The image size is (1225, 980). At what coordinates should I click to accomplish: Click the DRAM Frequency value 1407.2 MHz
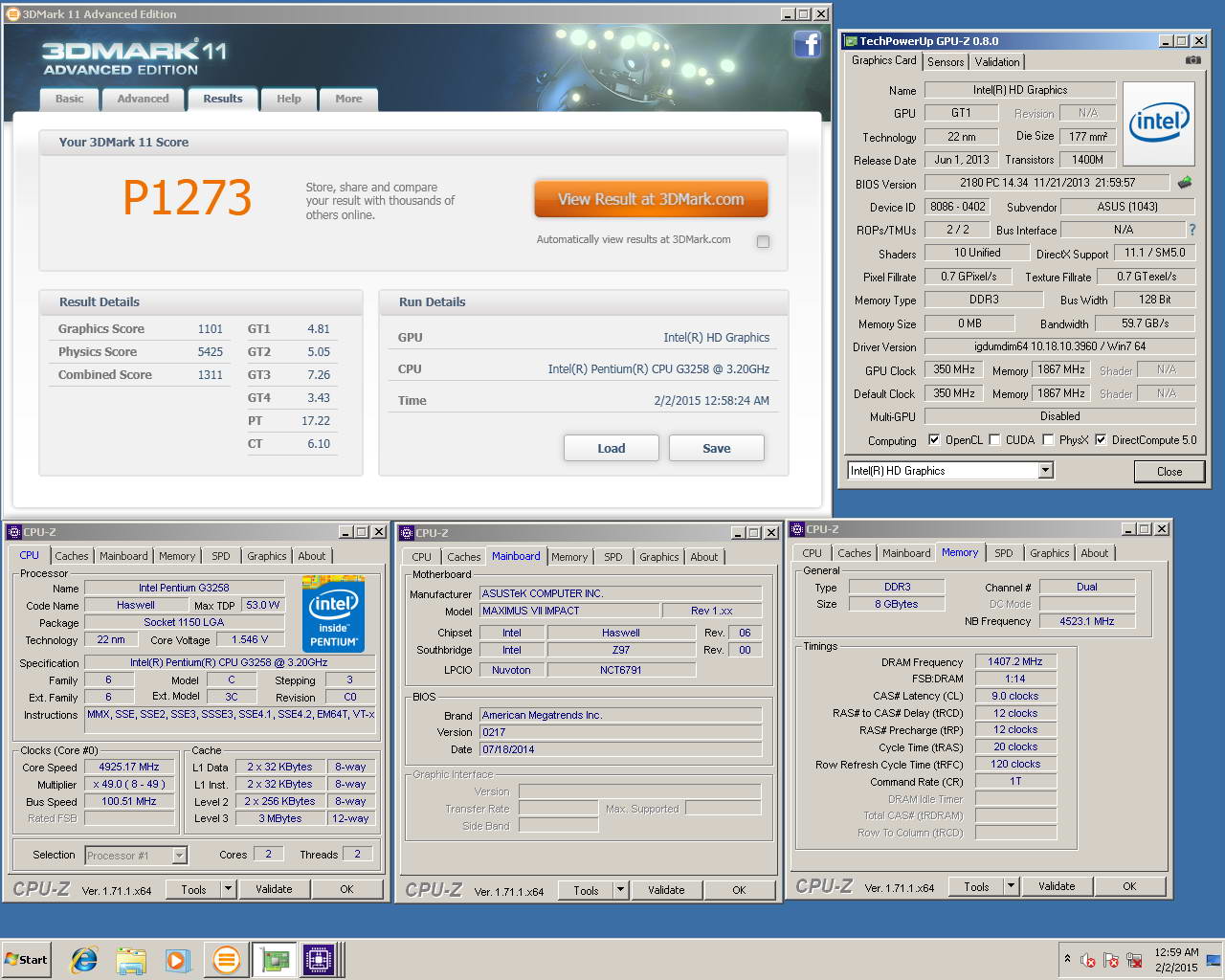pyautogui.click(x=1015, y=661)
